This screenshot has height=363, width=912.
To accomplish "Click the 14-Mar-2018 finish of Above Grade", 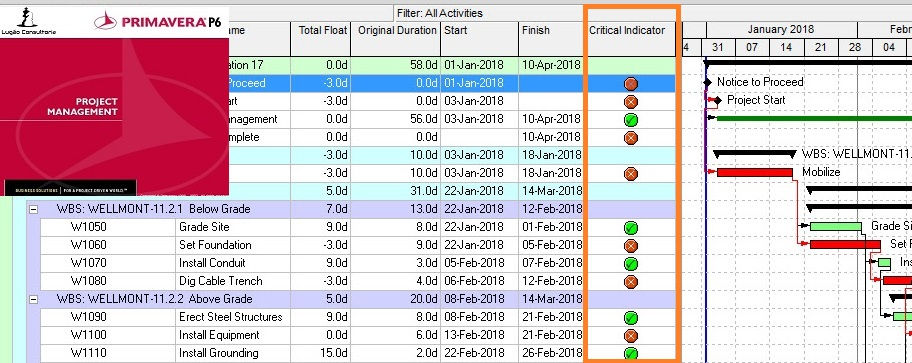I will click(552, 299).
